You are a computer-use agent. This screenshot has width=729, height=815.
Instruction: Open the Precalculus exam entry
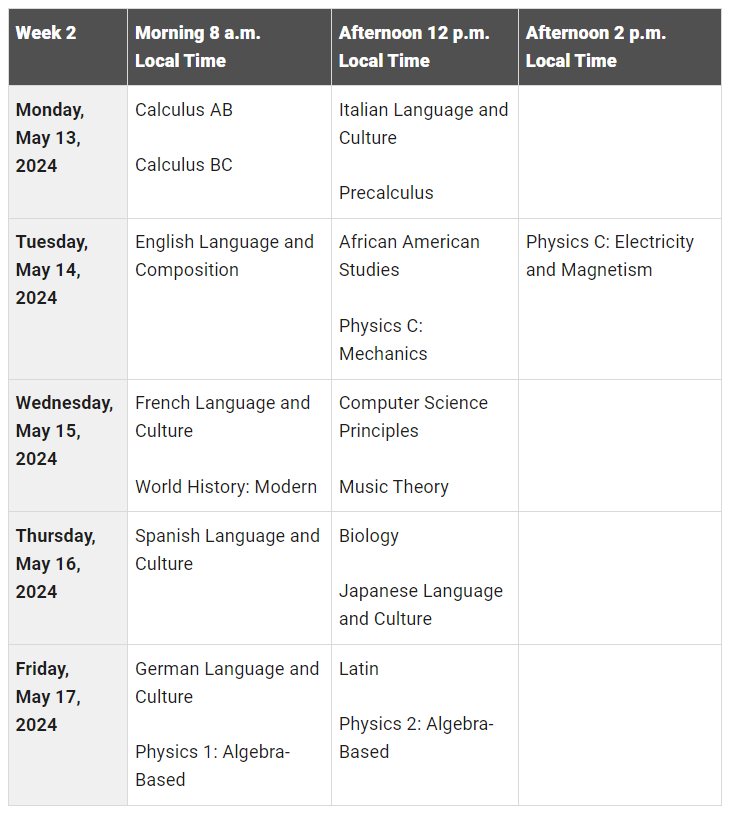(x=386, y=193)
